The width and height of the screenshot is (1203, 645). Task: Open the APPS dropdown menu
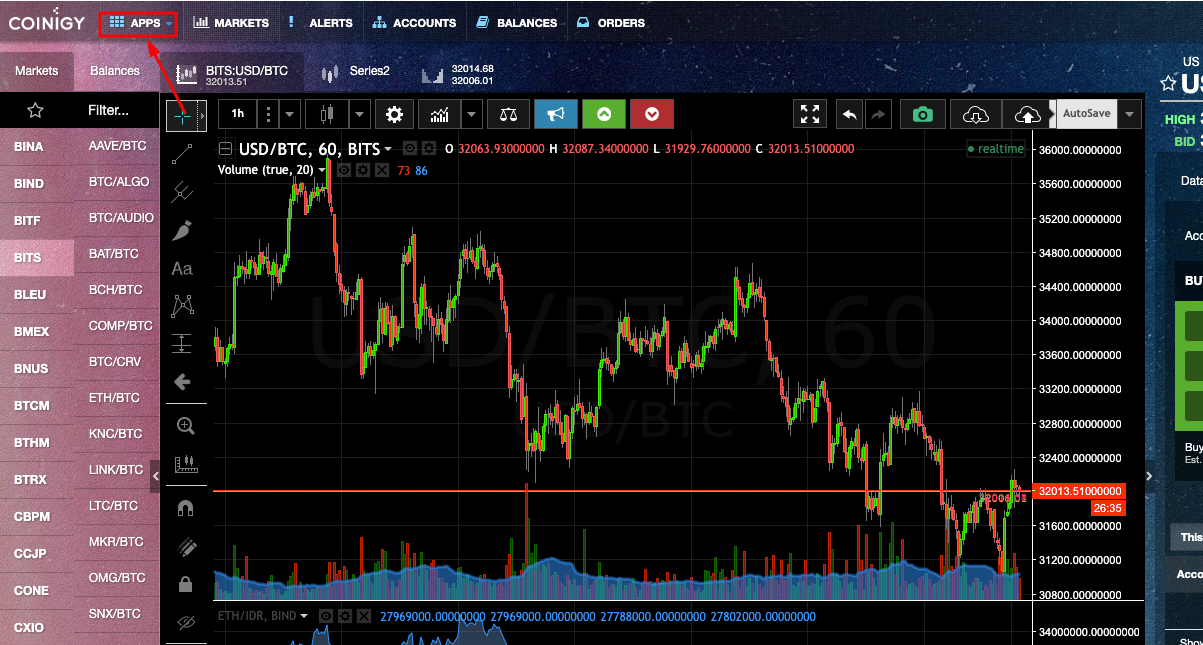coord(138,23)
